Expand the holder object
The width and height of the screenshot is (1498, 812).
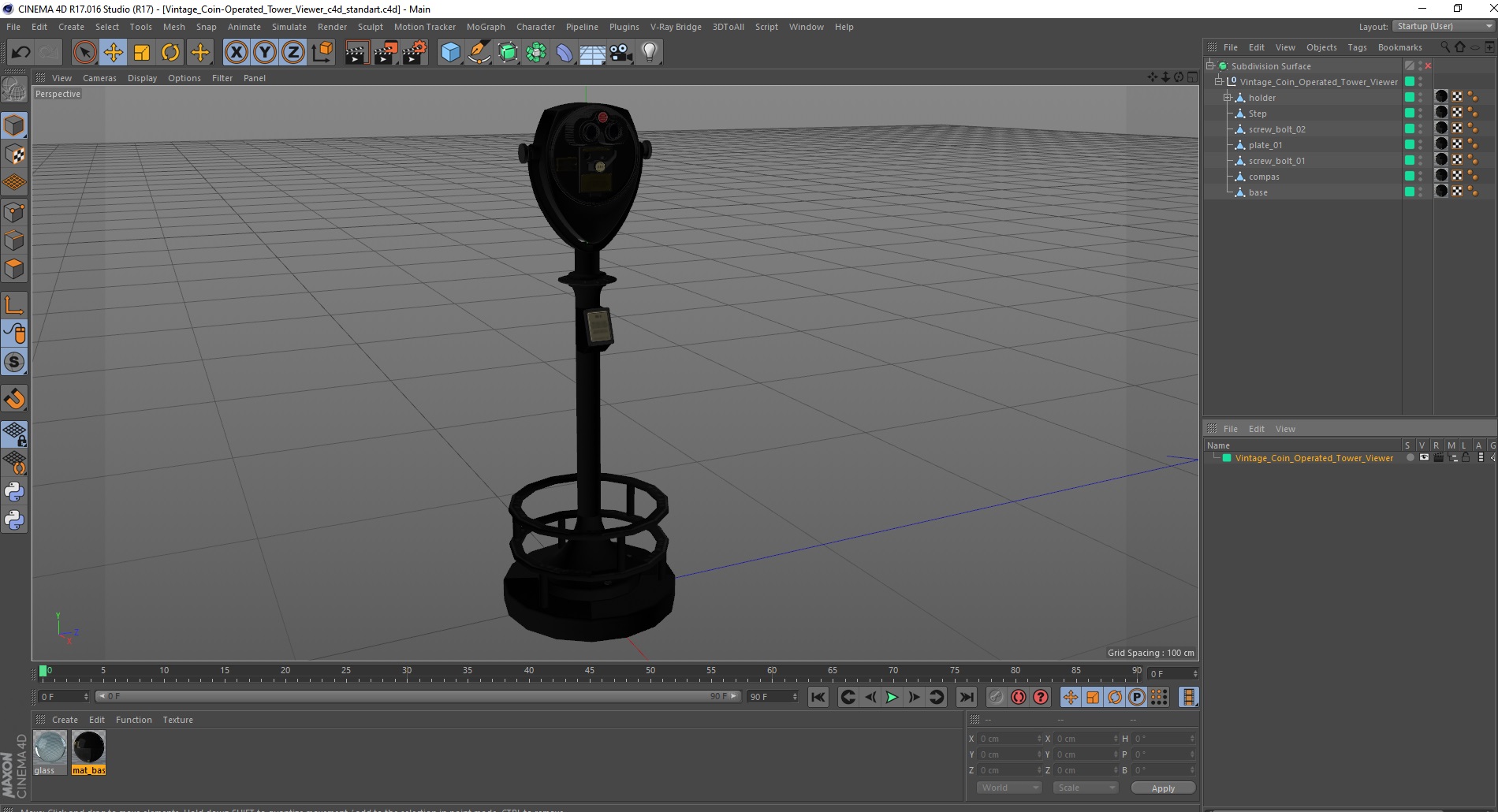pyautogui.click(x=1227, y=97)
